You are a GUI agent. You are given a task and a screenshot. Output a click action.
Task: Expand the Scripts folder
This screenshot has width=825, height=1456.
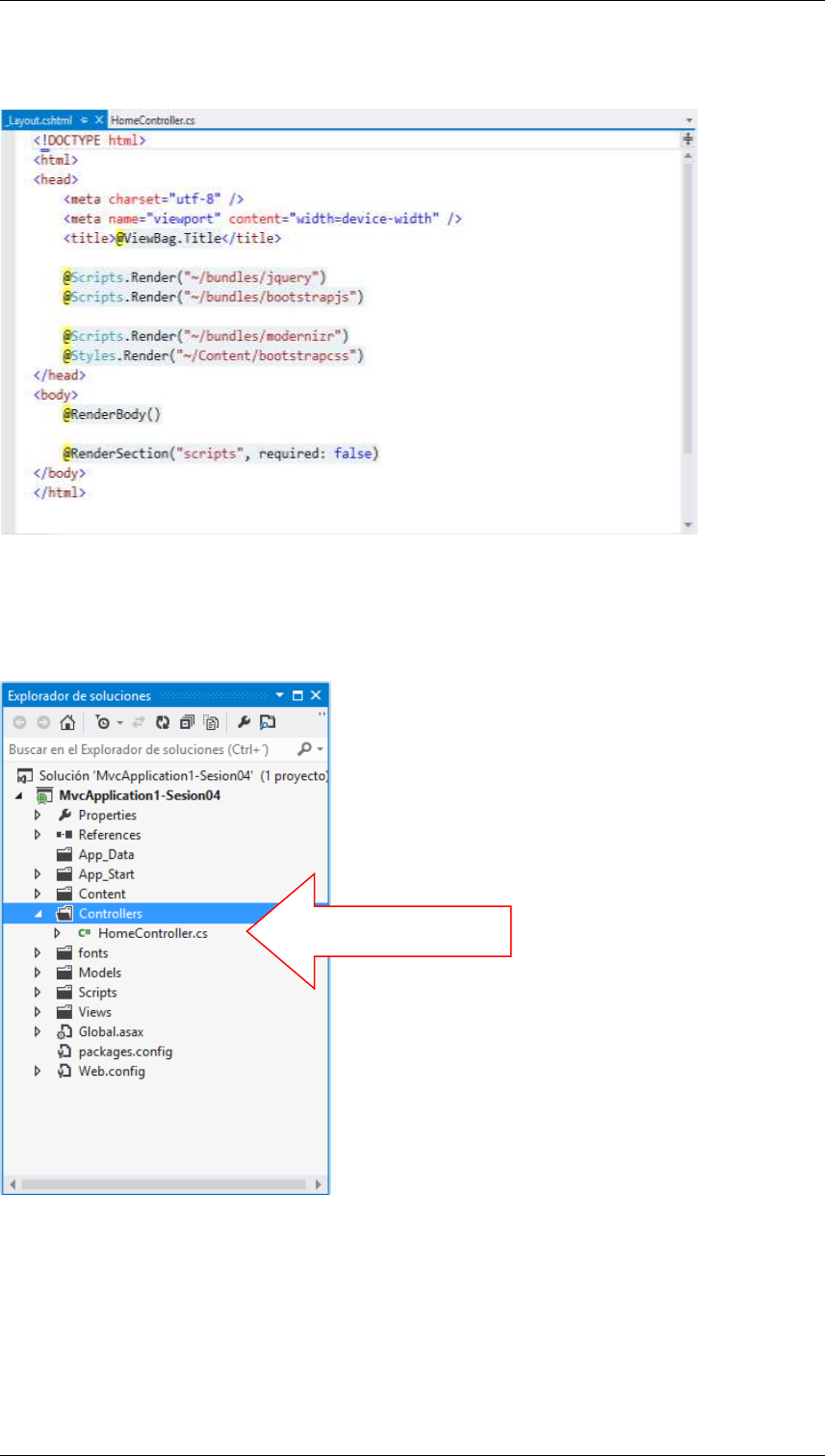[38, 992]
